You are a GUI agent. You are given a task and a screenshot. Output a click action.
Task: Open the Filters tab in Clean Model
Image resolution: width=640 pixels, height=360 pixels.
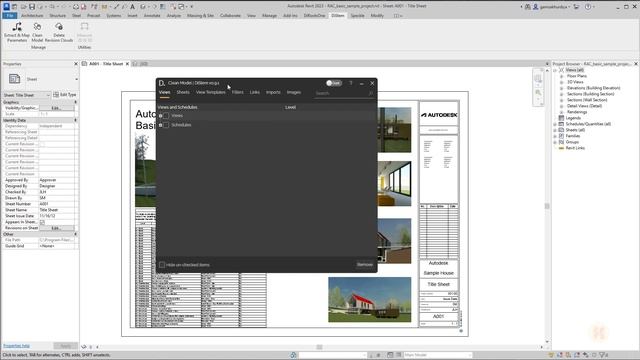(x=238, y=92)
